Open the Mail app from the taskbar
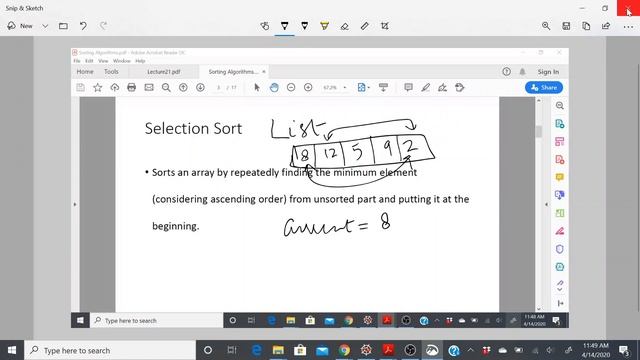The height and width of the screenshot is (360, 640). coord(322,350)
